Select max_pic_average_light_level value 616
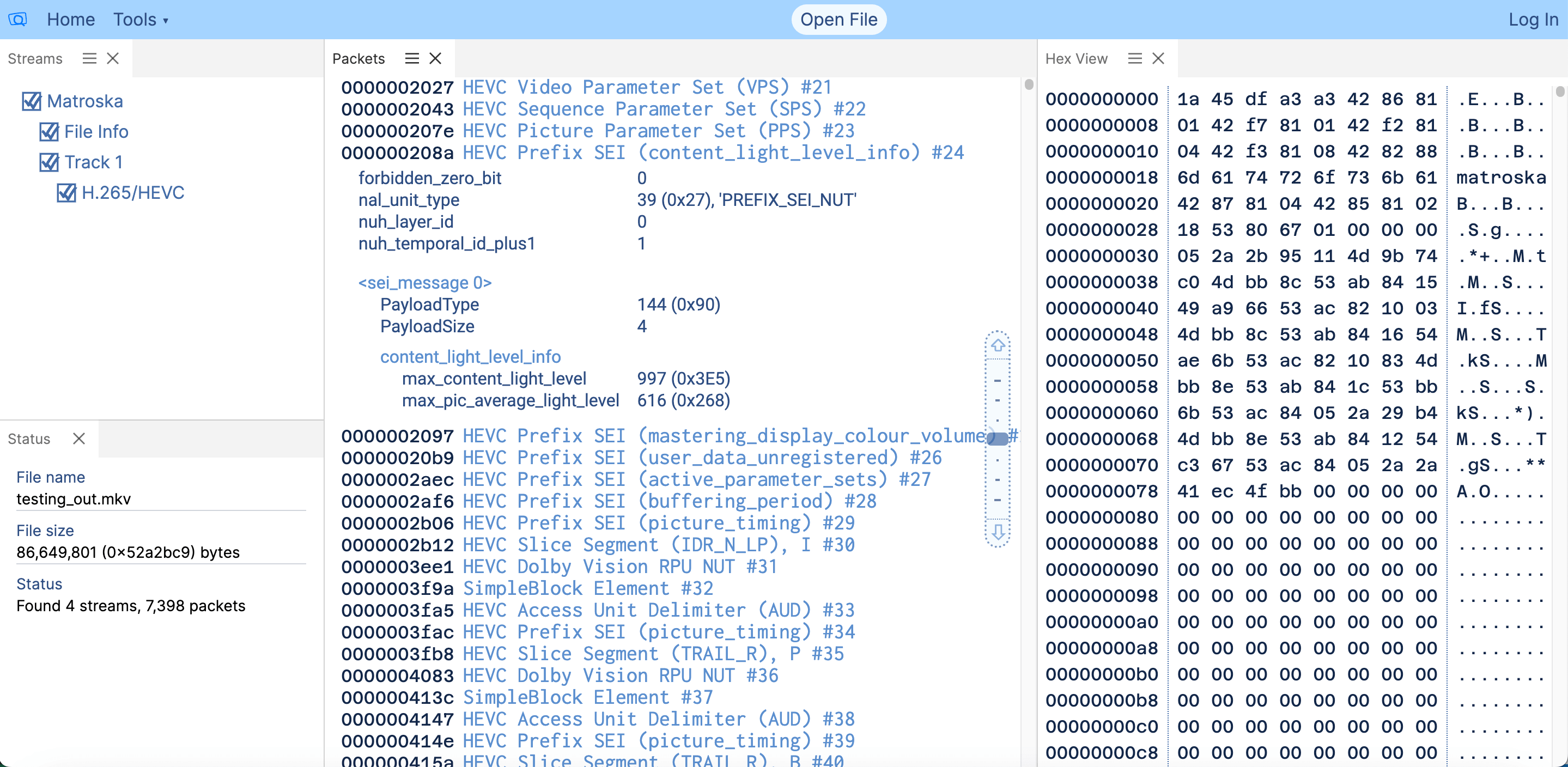 684,401
